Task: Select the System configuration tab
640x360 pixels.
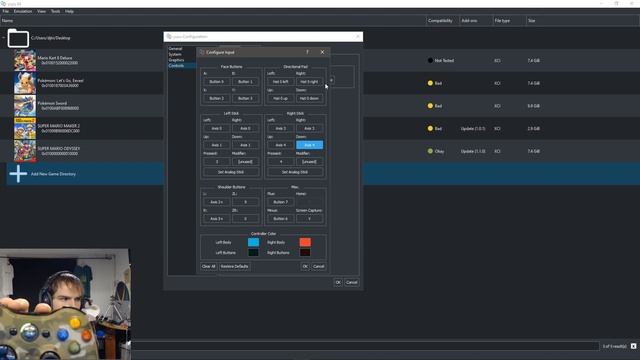Action: click(175, 54)
